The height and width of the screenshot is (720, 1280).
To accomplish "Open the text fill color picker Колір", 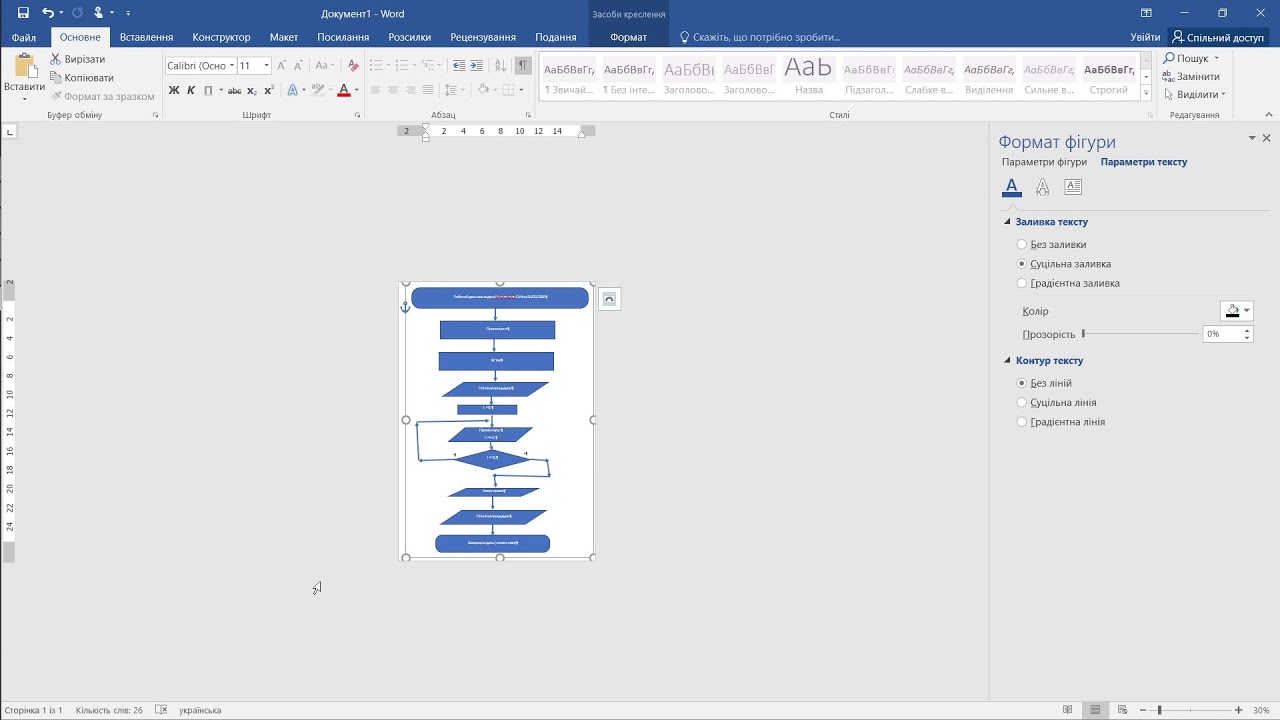I will click(x=1237, y=311).
